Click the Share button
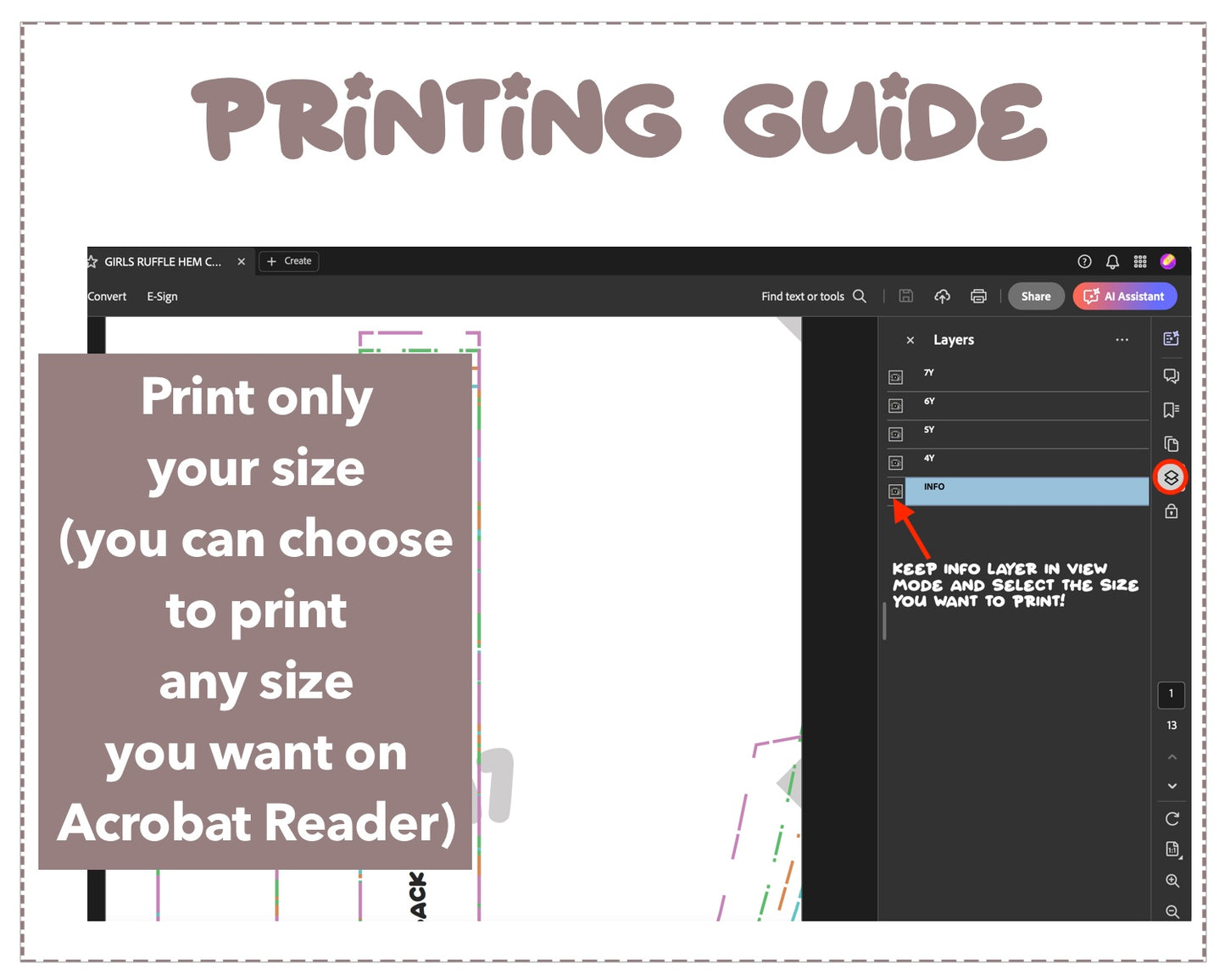 click(x=1035, y=296)
